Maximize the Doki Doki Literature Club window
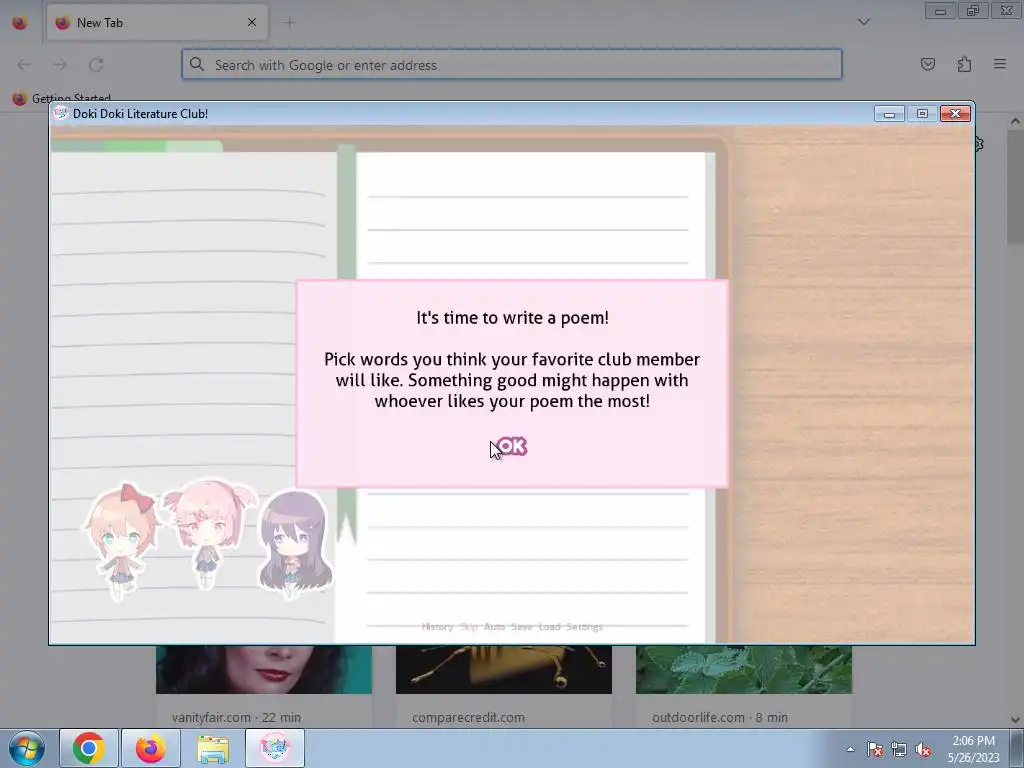1024x768 pixels. click(x=922, y=114)
